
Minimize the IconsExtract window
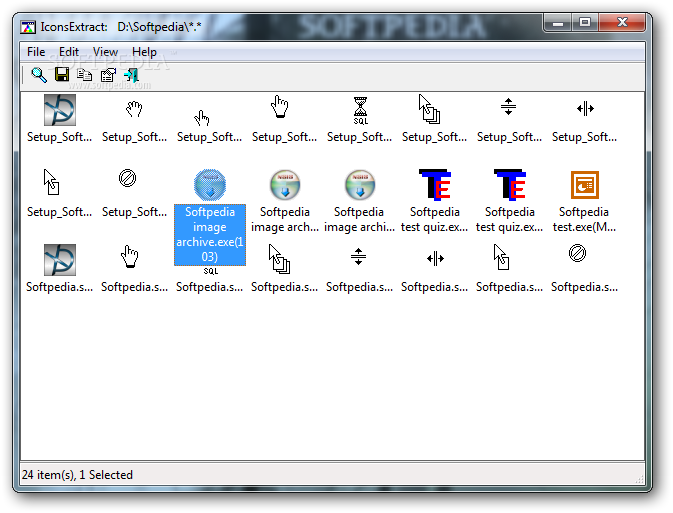pyautogui.click(x=558, y=23)
